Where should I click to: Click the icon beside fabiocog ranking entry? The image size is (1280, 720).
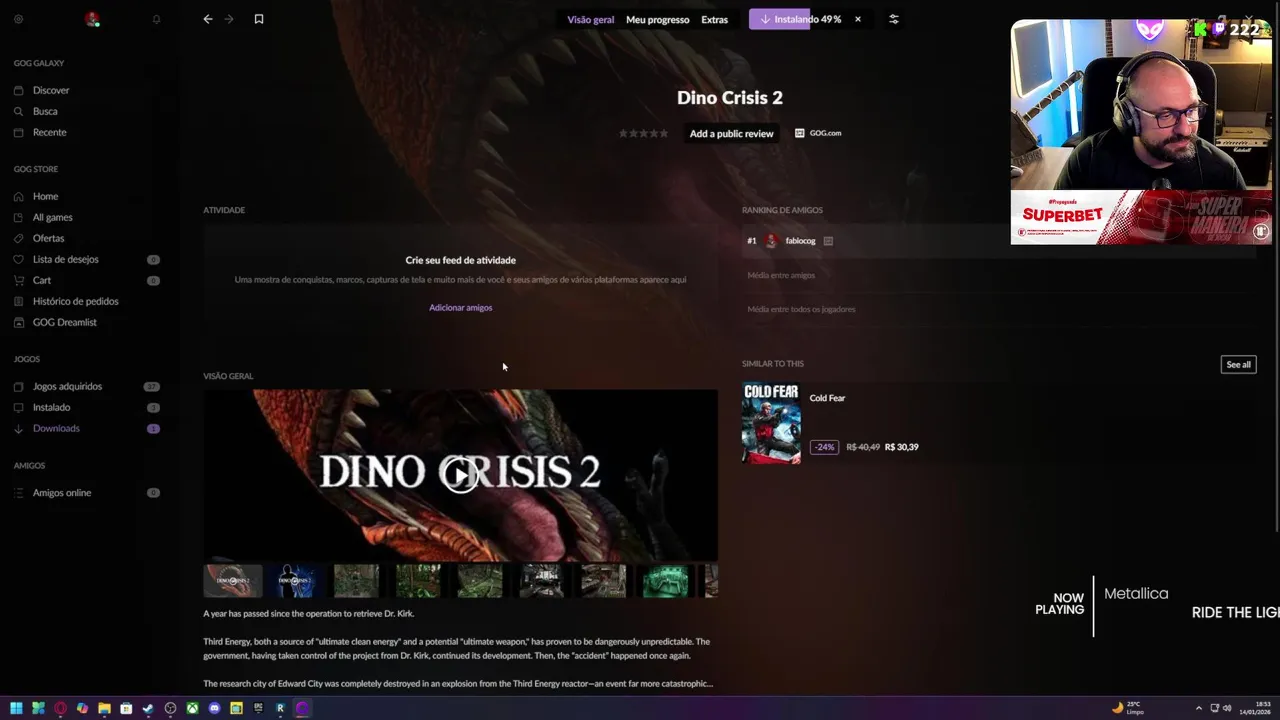(x=828, y=240)
